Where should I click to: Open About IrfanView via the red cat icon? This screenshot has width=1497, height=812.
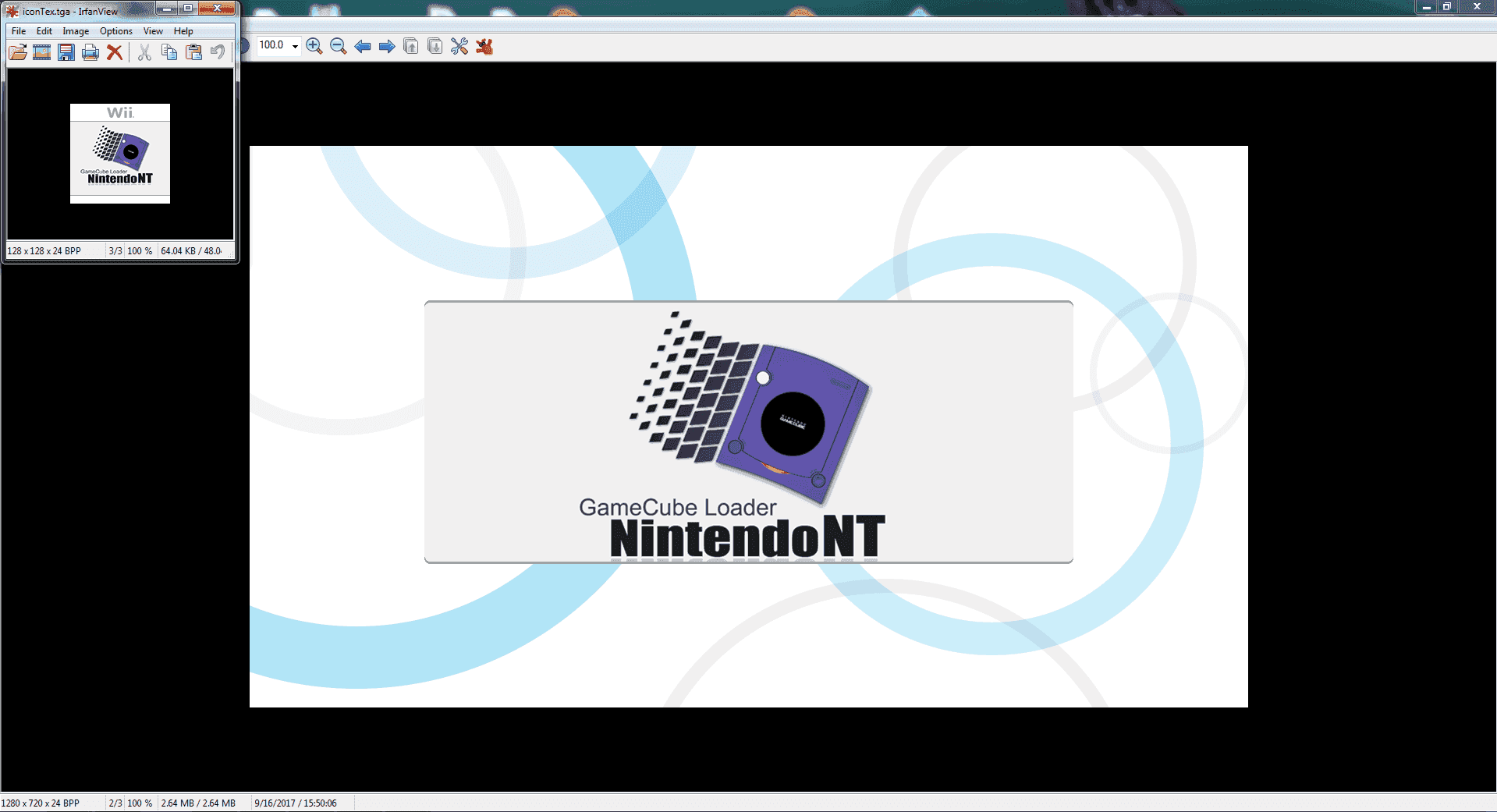484,46
